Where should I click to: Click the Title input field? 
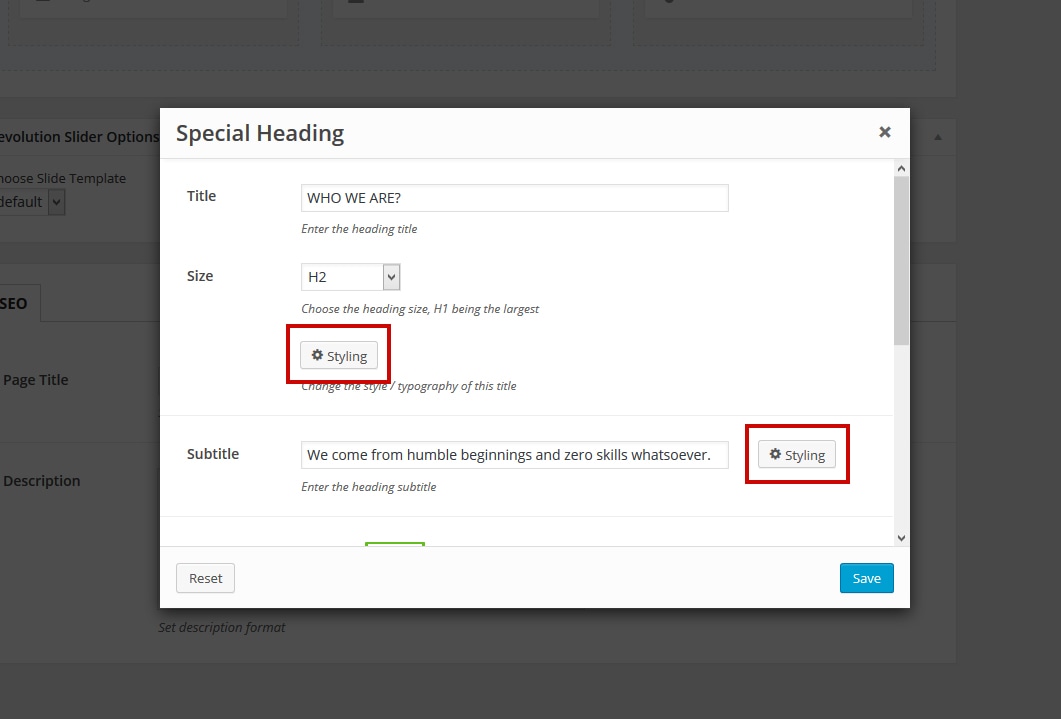point(514,198)
